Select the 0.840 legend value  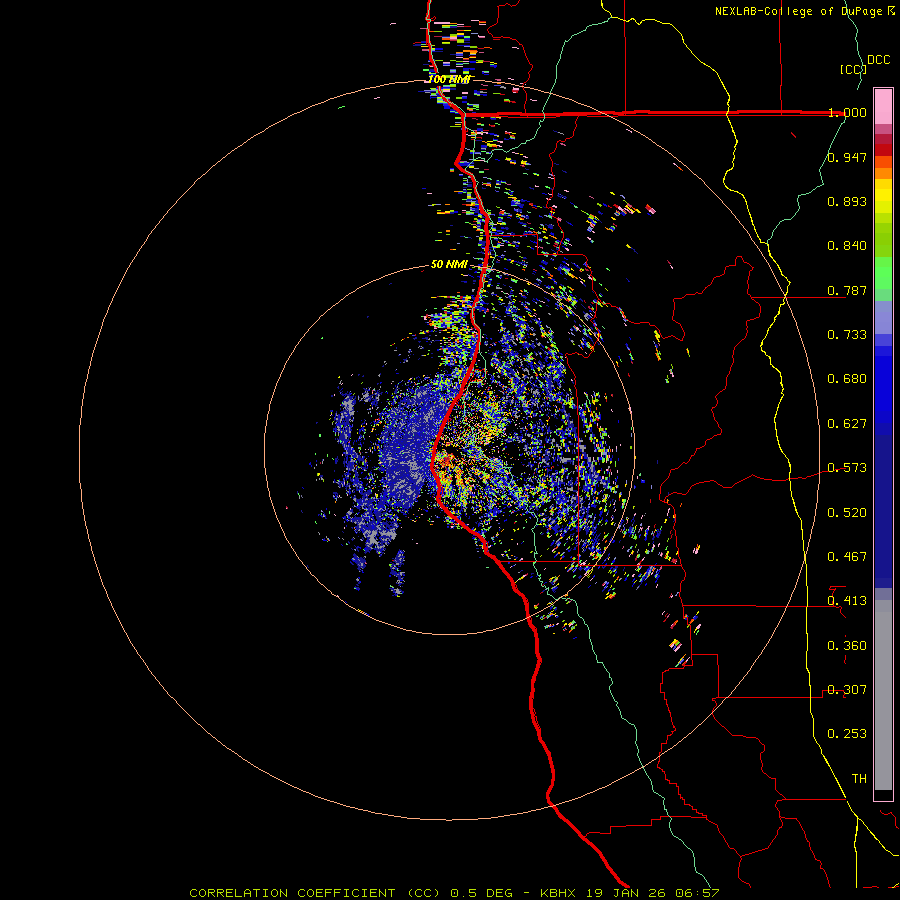tap(847, 246)
